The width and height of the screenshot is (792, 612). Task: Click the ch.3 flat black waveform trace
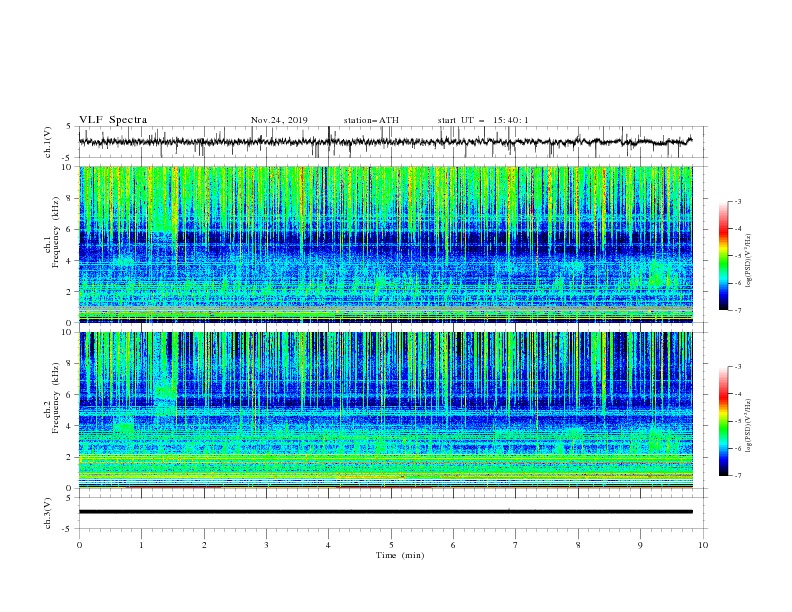coord(386,512)
